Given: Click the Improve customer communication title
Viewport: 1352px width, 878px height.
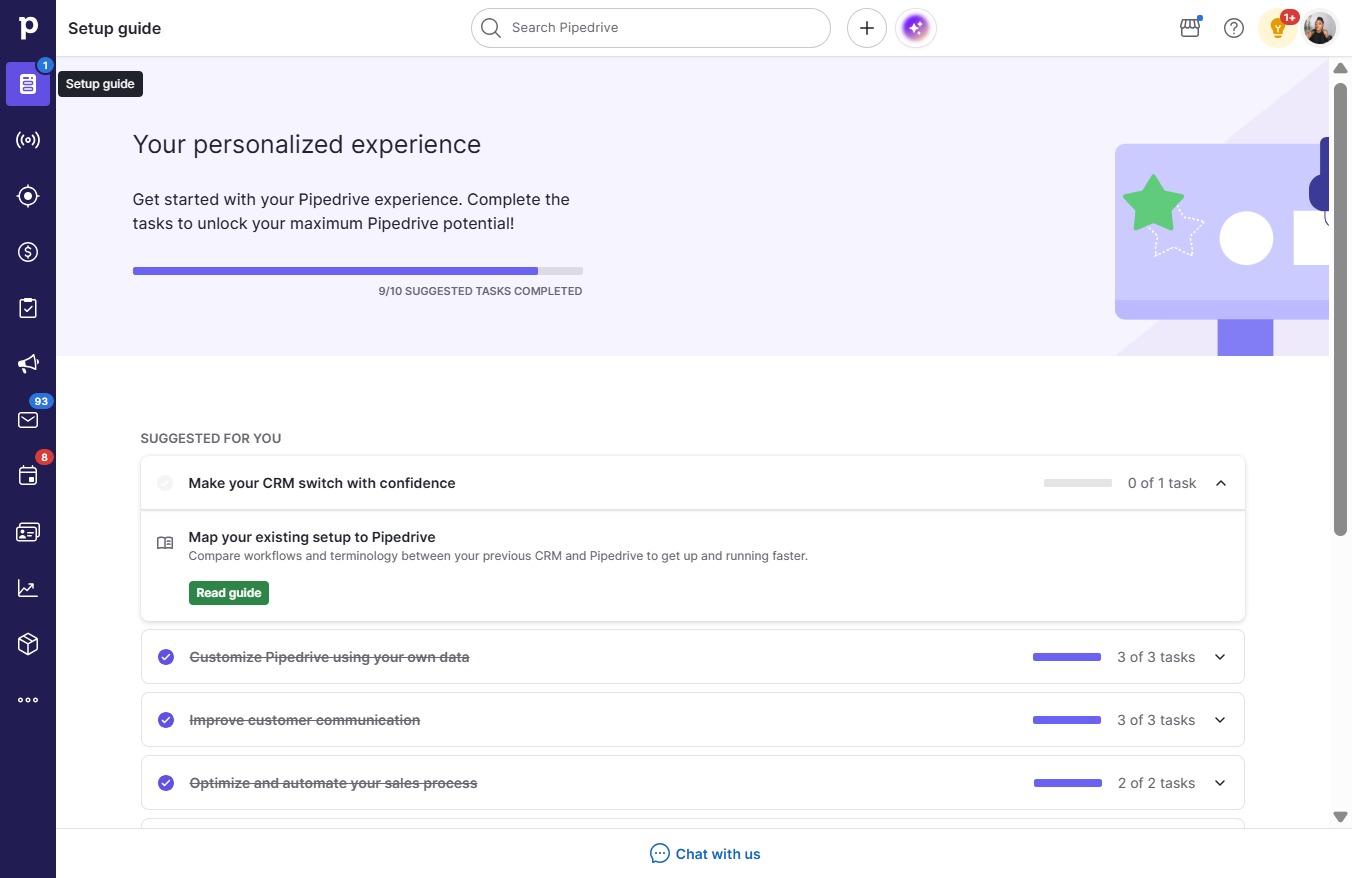Looking at the screenshot, I should [x=305, y=720].
